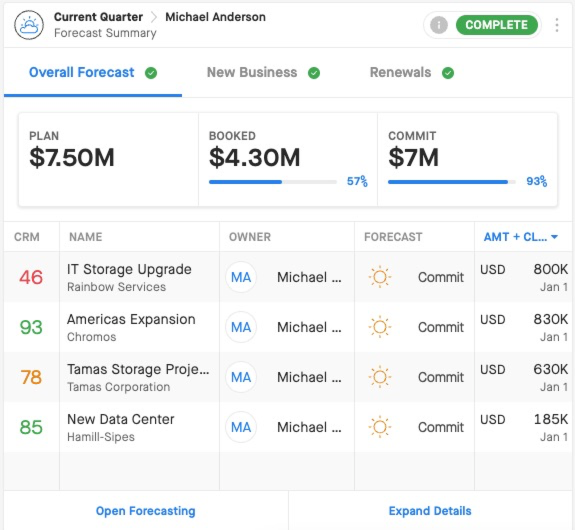
Task: Click CRM score 46
Action: tap(31, 277)
